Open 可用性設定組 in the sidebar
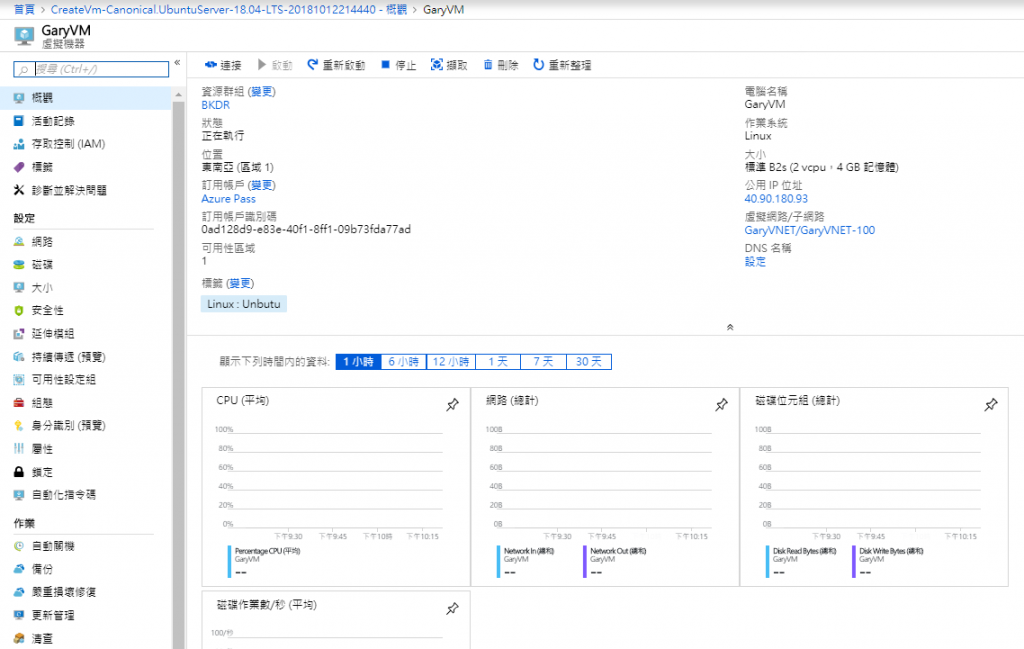This screenshot has width=1024, height=649. 85,379
